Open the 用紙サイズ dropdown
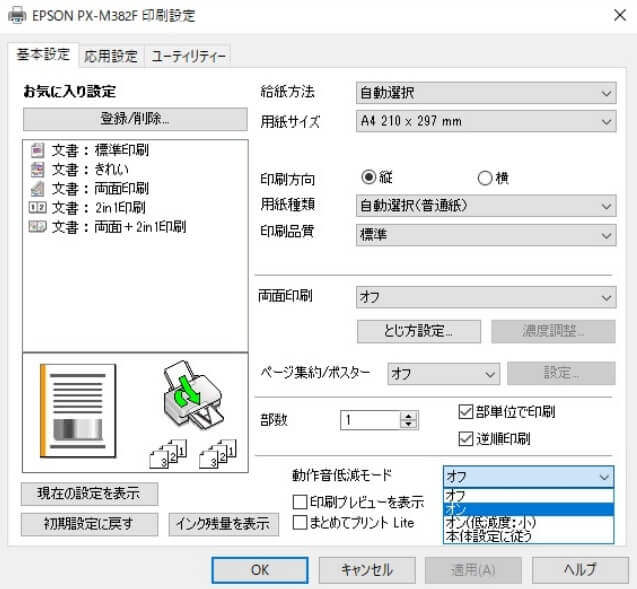 pyautogui.click(x=486, y=121)
